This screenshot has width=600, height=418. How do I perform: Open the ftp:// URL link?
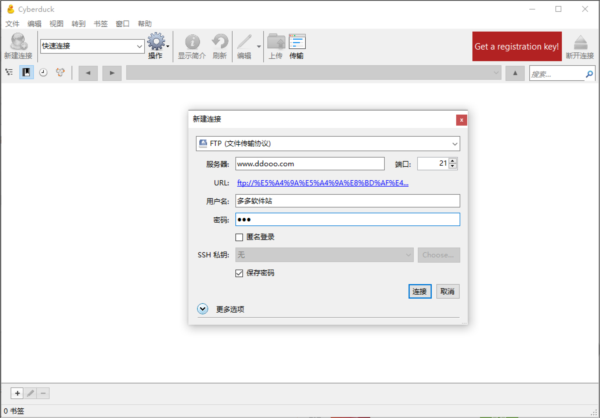323,183
